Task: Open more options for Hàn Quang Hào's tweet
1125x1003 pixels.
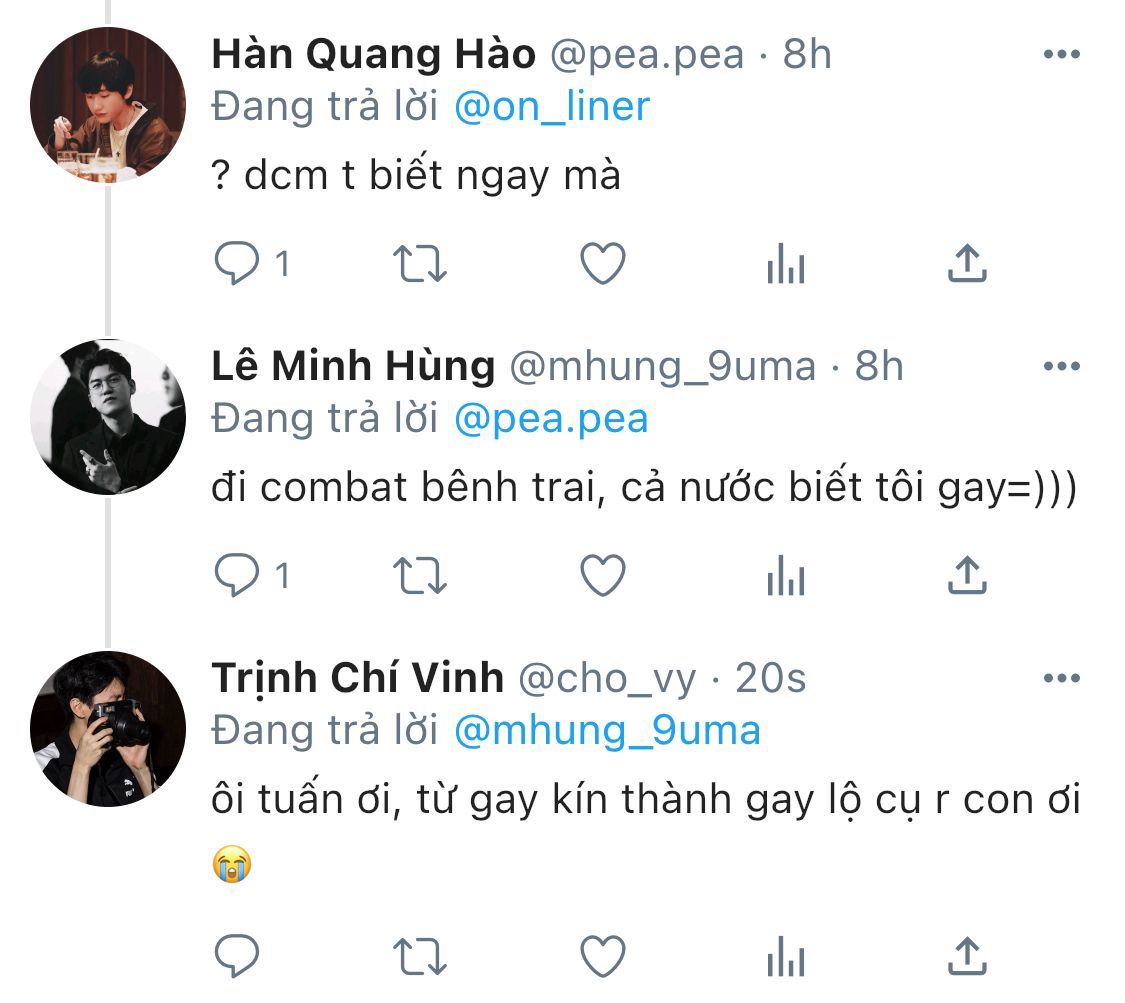Action: (x=1061, y=54)
